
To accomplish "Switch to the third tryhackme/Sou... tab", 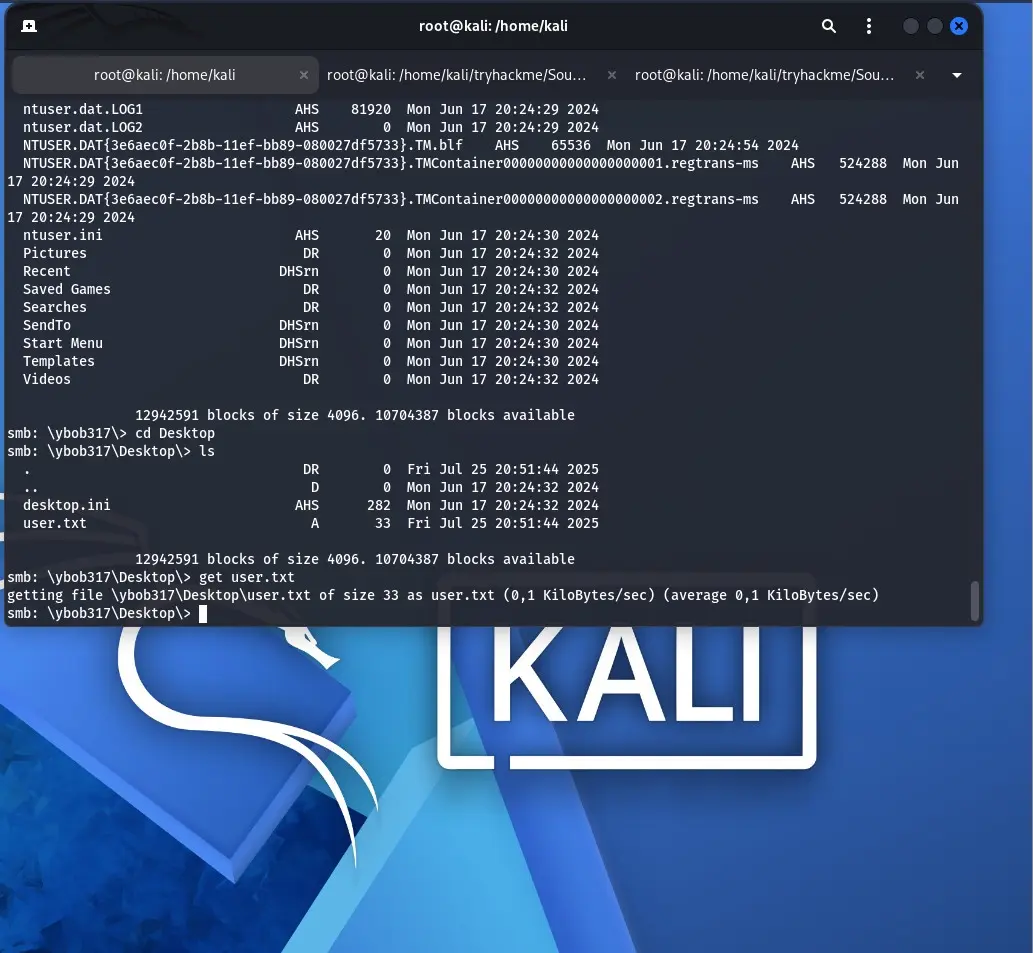I will (764, 75).
